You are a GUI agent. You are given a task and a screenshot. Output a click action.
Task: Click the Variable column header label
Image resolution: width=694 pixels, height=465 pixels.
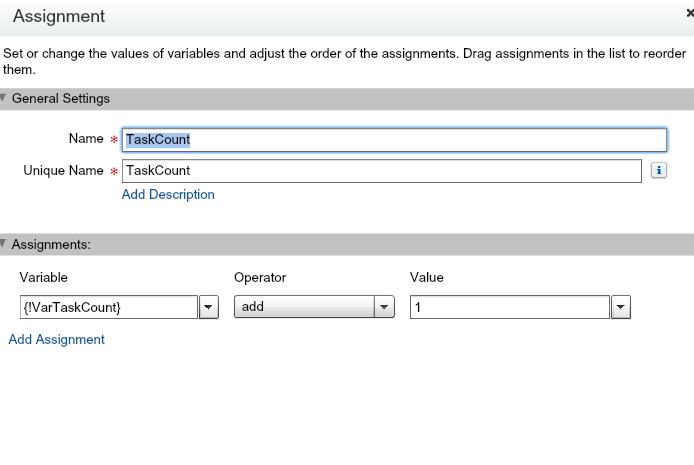(43, 277)
